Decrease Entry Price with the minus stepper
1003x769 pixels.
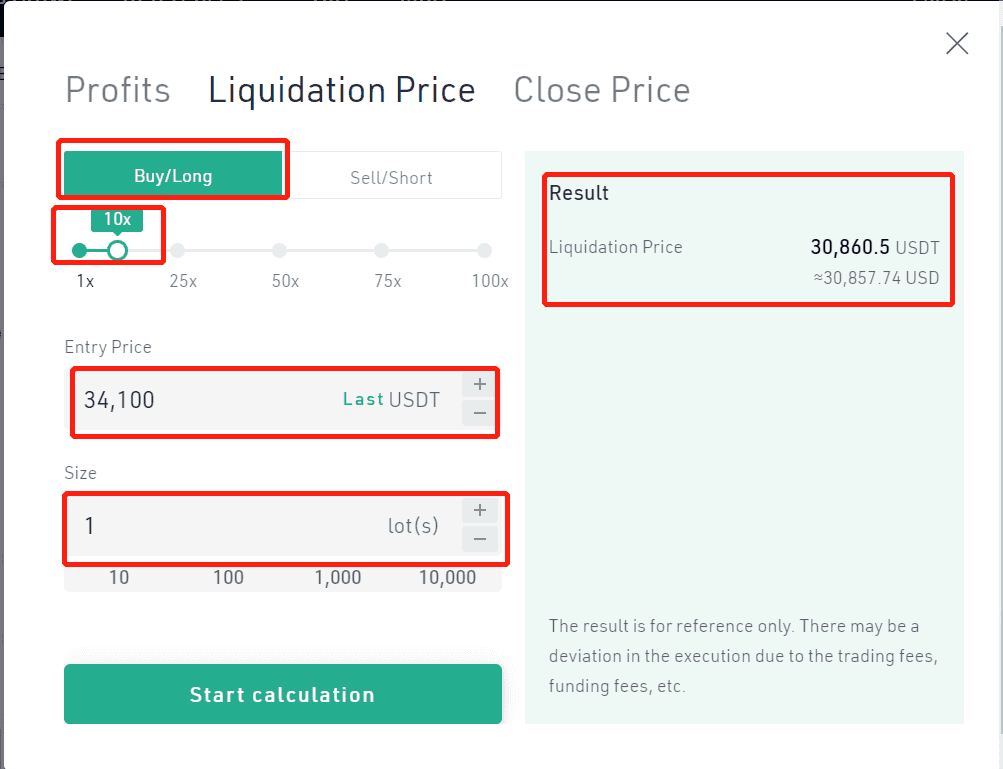click(x=480, y=413)
